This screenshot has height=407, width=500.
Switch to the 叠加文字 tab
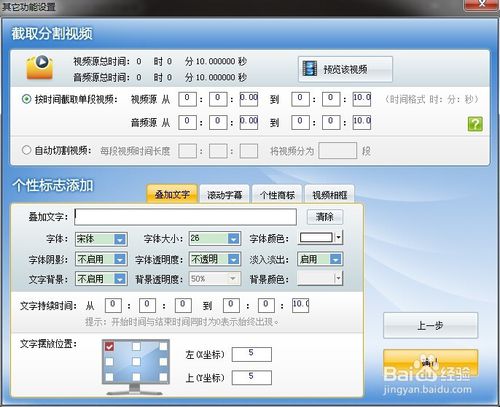pos(172,194)
